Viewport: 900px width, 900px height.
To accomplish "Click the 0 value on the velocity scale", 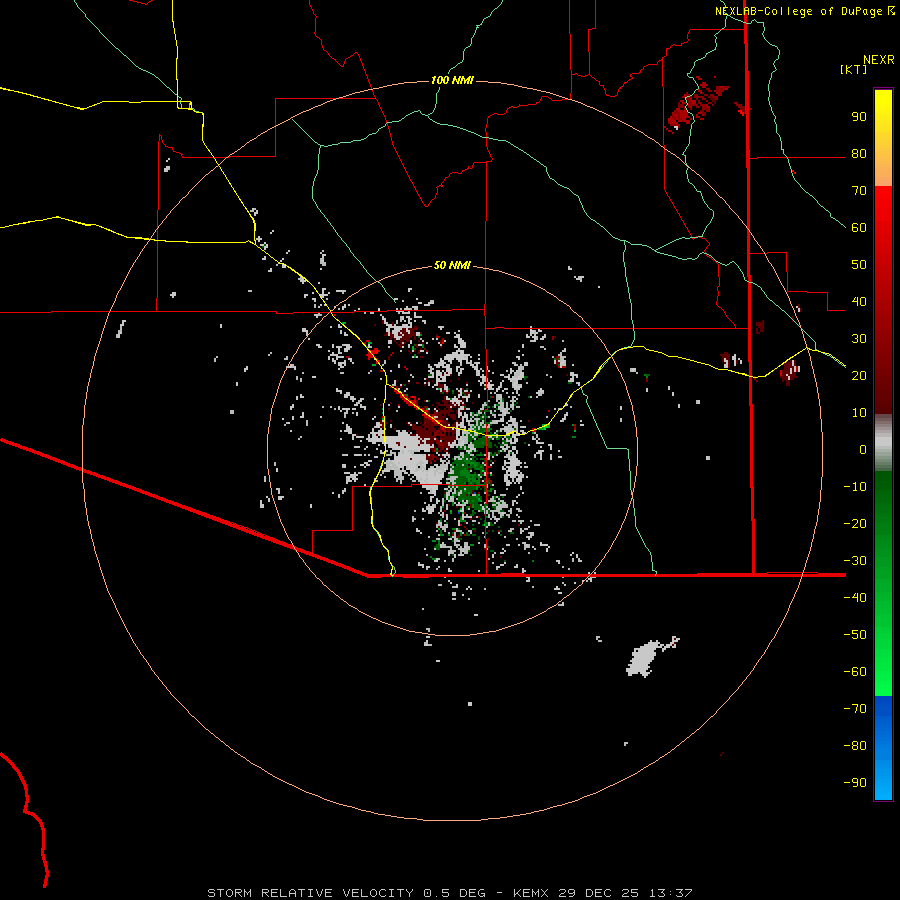I will 863,449.
